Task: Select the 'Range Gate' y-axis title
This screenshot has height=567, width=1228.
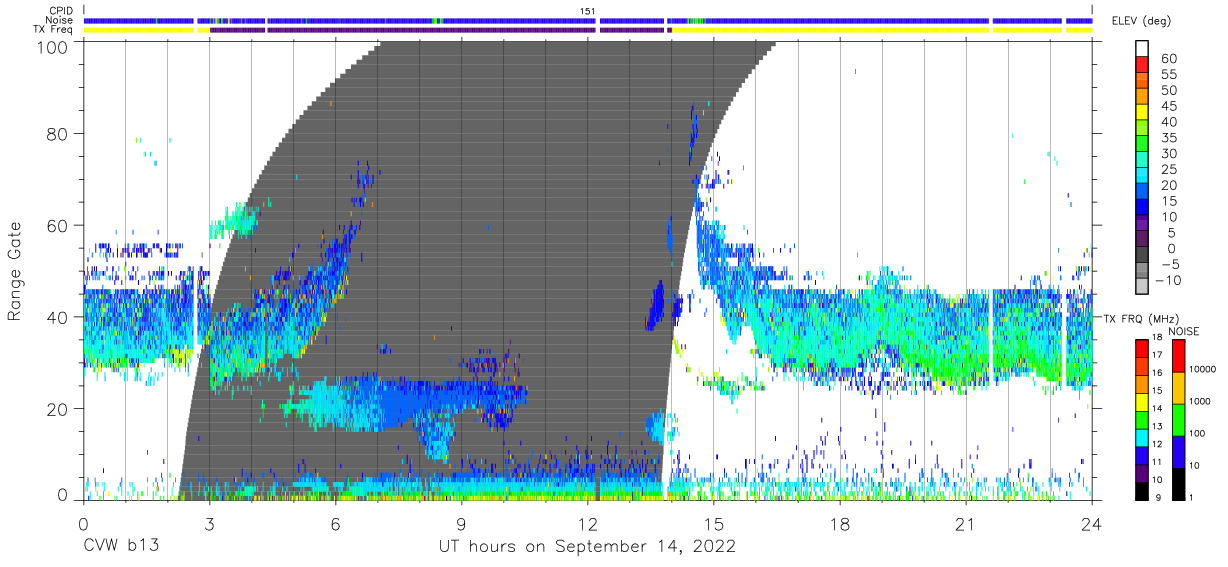Action: pyautogui.click(x=16, y=272)
